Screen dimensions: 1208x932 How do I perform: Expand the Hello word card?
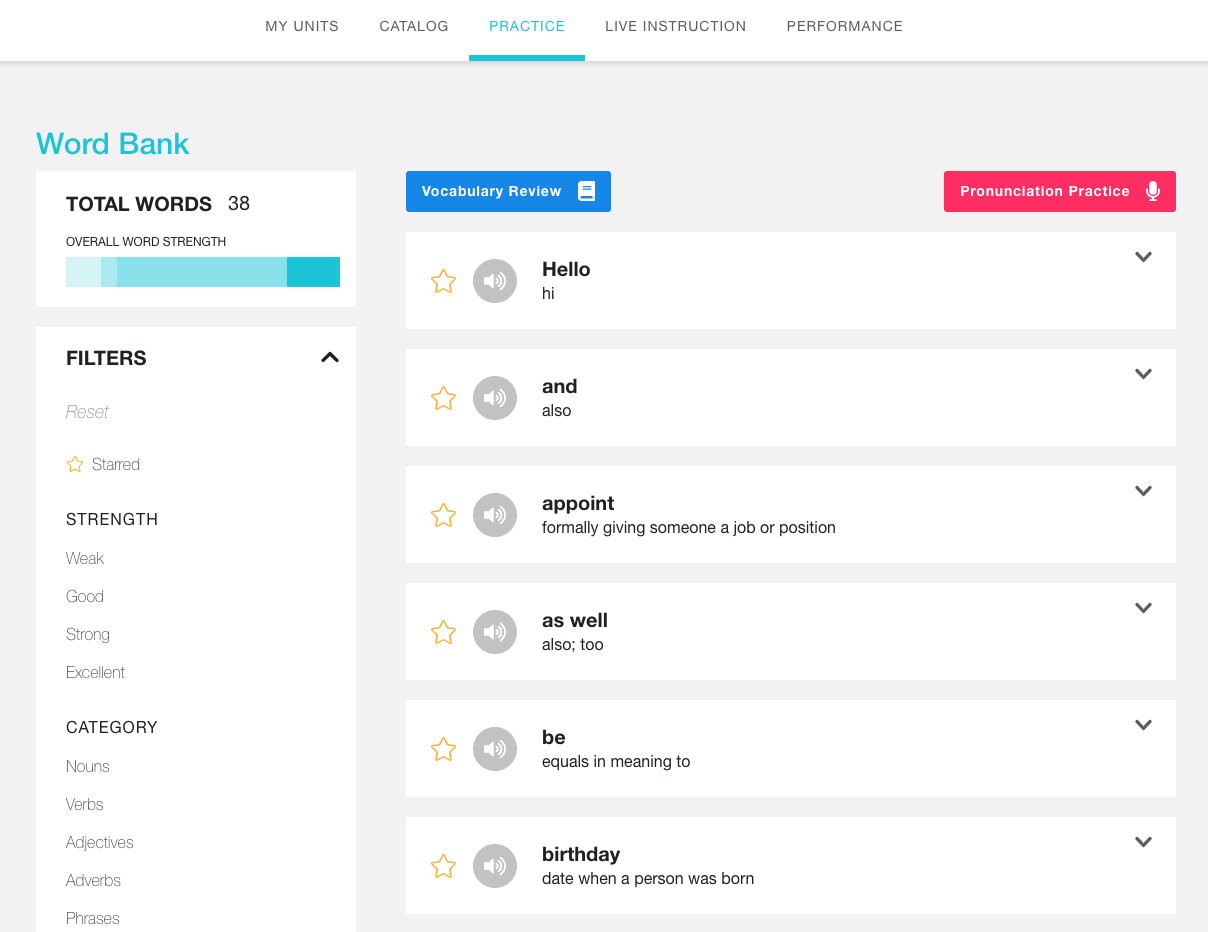pos(1144,257)
